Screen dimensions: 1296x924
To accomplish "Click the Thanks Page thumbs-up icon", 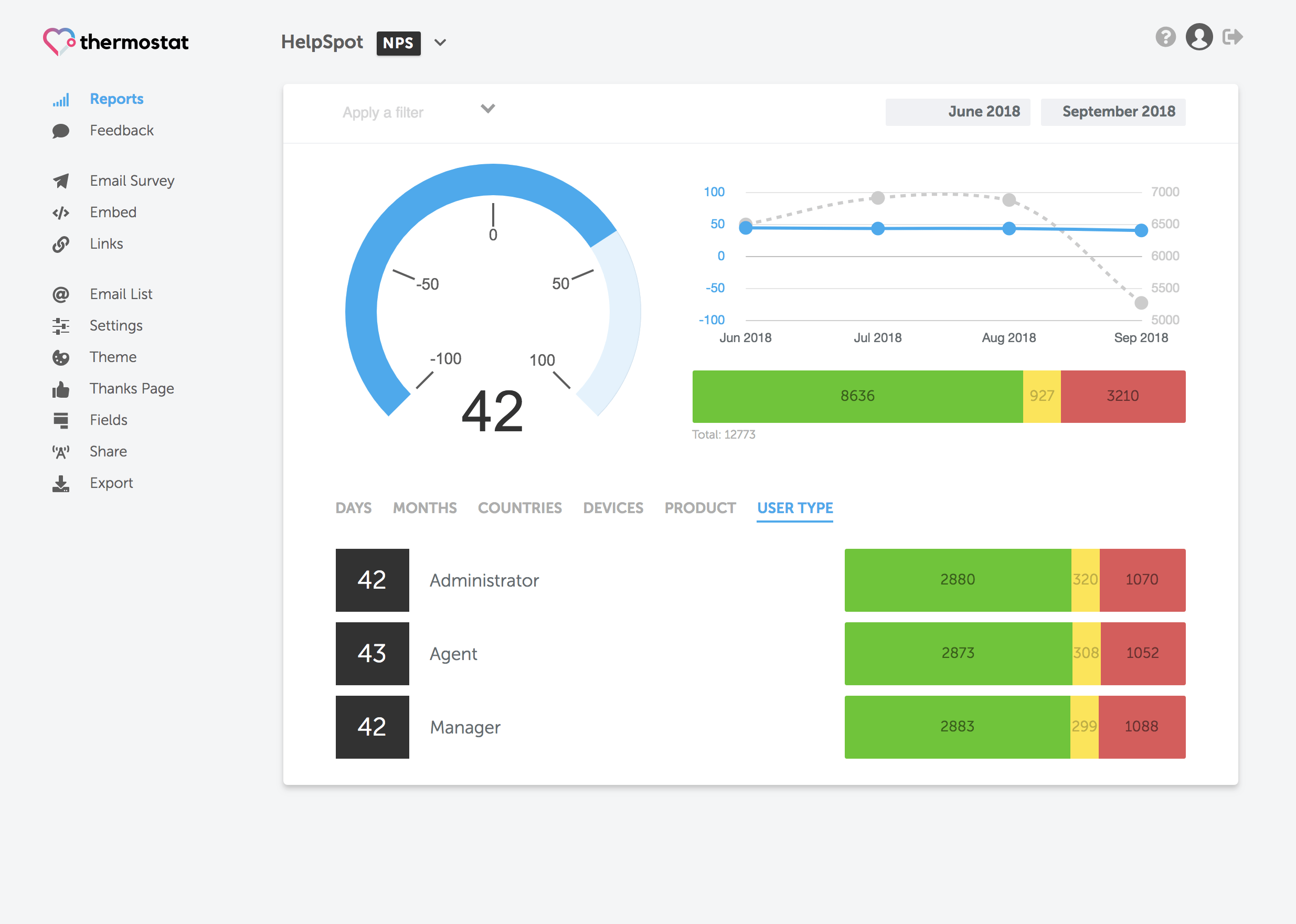I will (x=61, y=389).
